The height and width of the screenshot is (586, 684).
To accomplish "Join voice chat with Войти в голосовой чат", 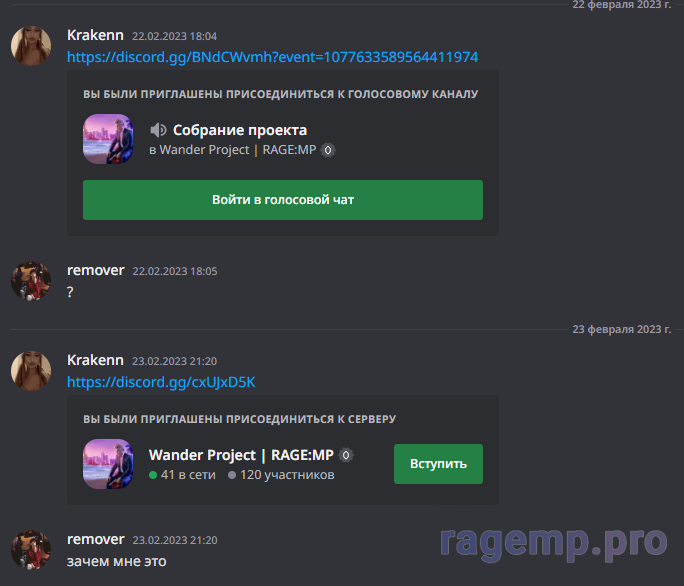I will pyautogui.click(x=283, y=200).
